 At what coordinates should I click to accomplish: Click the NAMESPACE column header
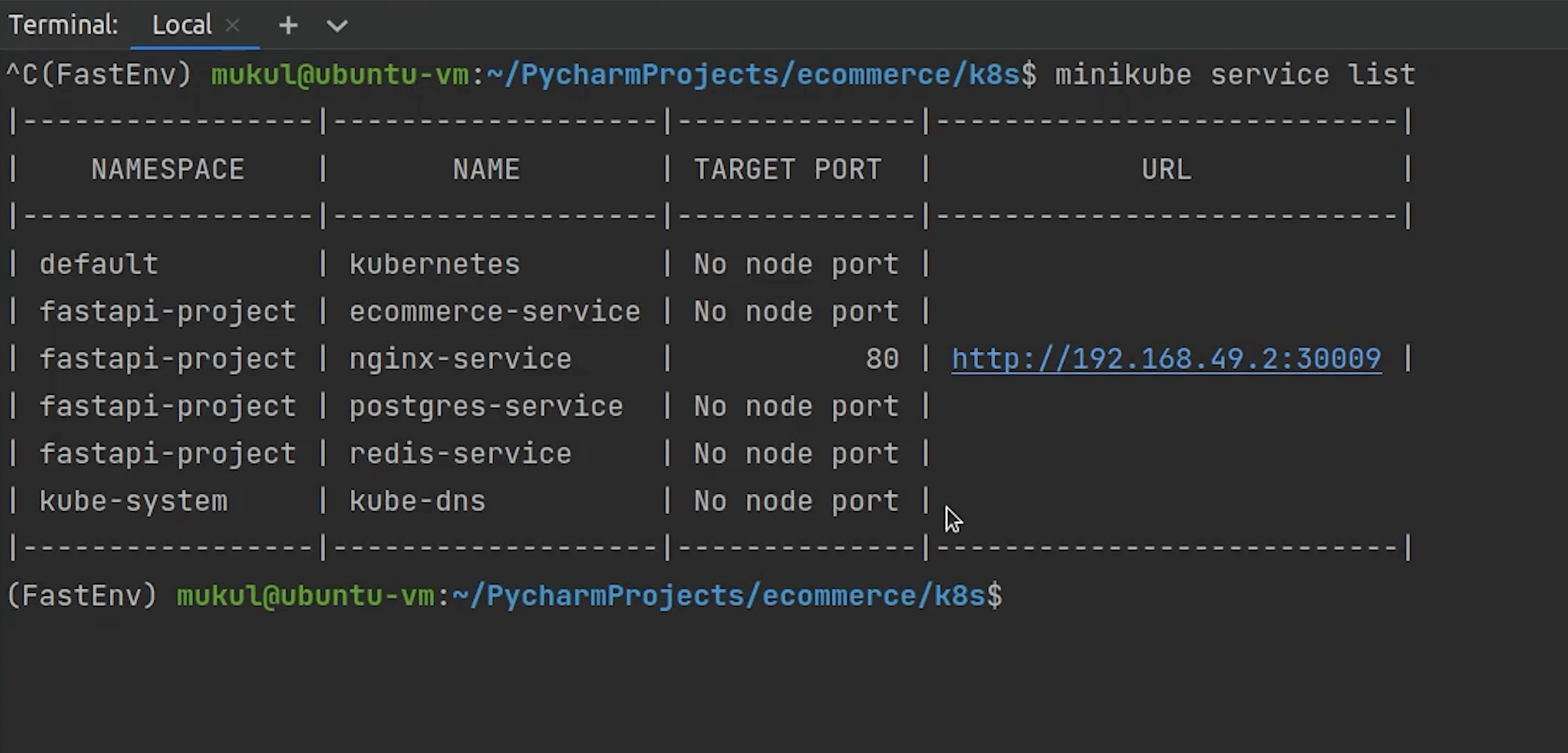coord(167,169)
